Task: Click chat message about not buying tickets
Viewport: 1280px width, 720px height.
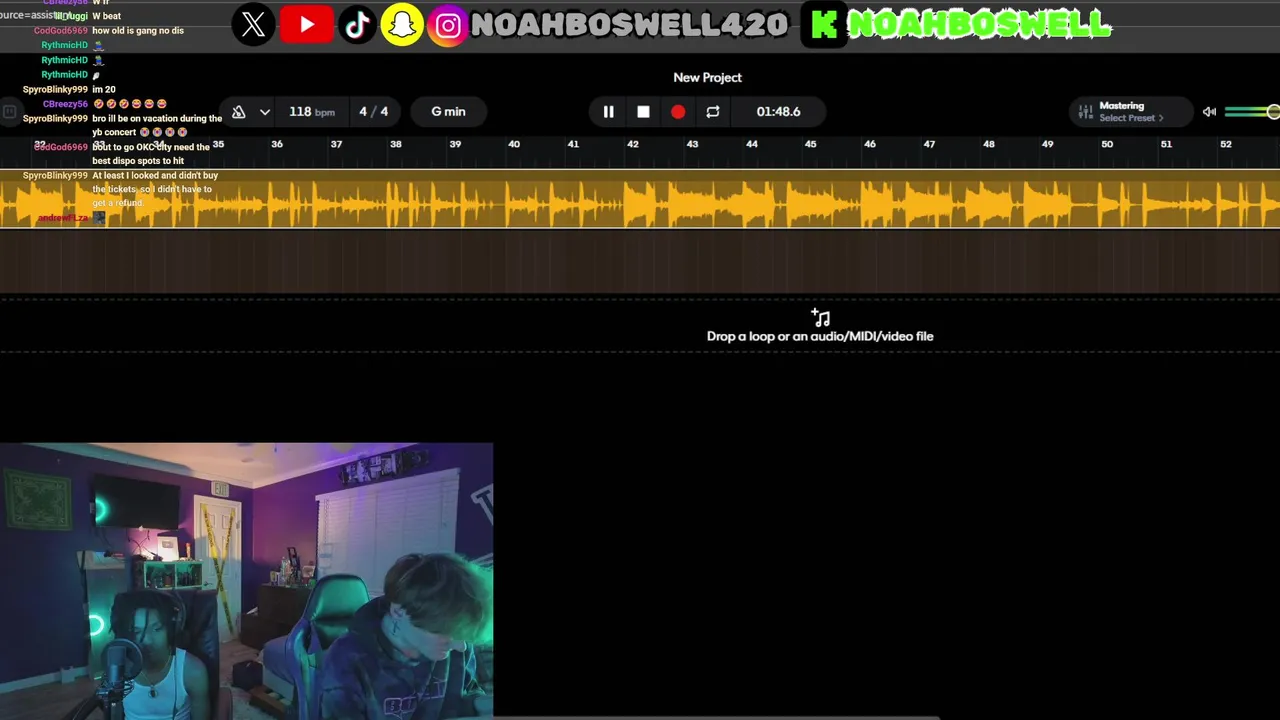Action: coord(155,189)
